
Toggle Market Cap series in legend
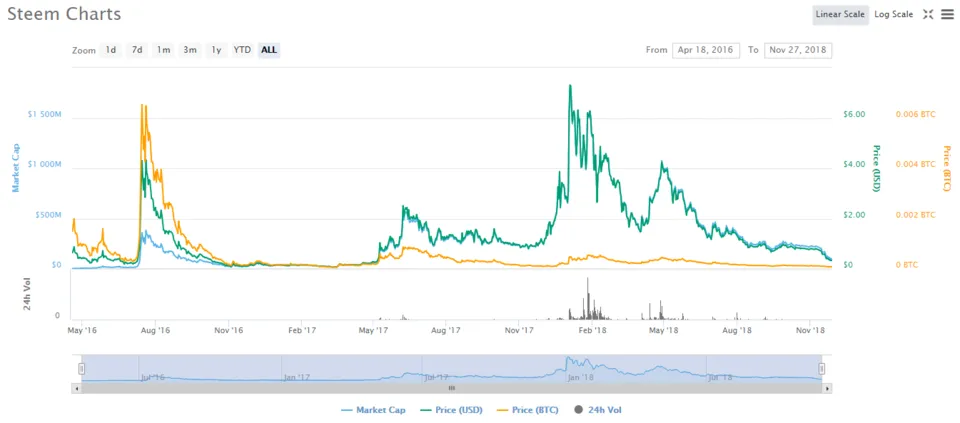pos(371,410)
